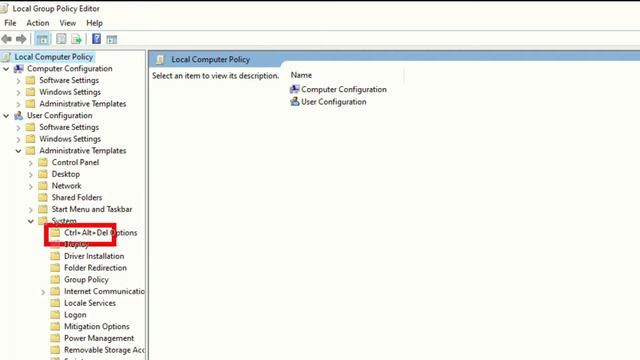Viewport: 640px width, 360px height.
Task: Click the Forward arrow toolbar icon
Action: pyautogui.click(x=21, y=39)
